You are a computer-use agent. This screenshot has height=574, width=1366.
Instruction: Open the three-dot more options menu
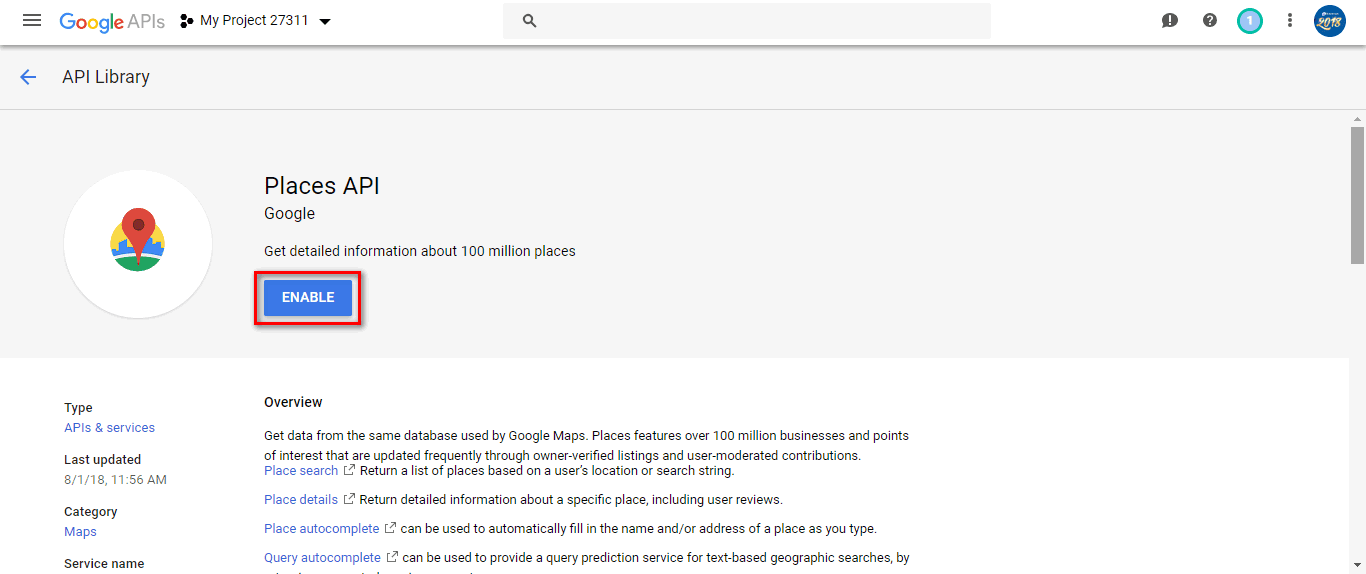pyautogui.click(x=1290, y=20)
